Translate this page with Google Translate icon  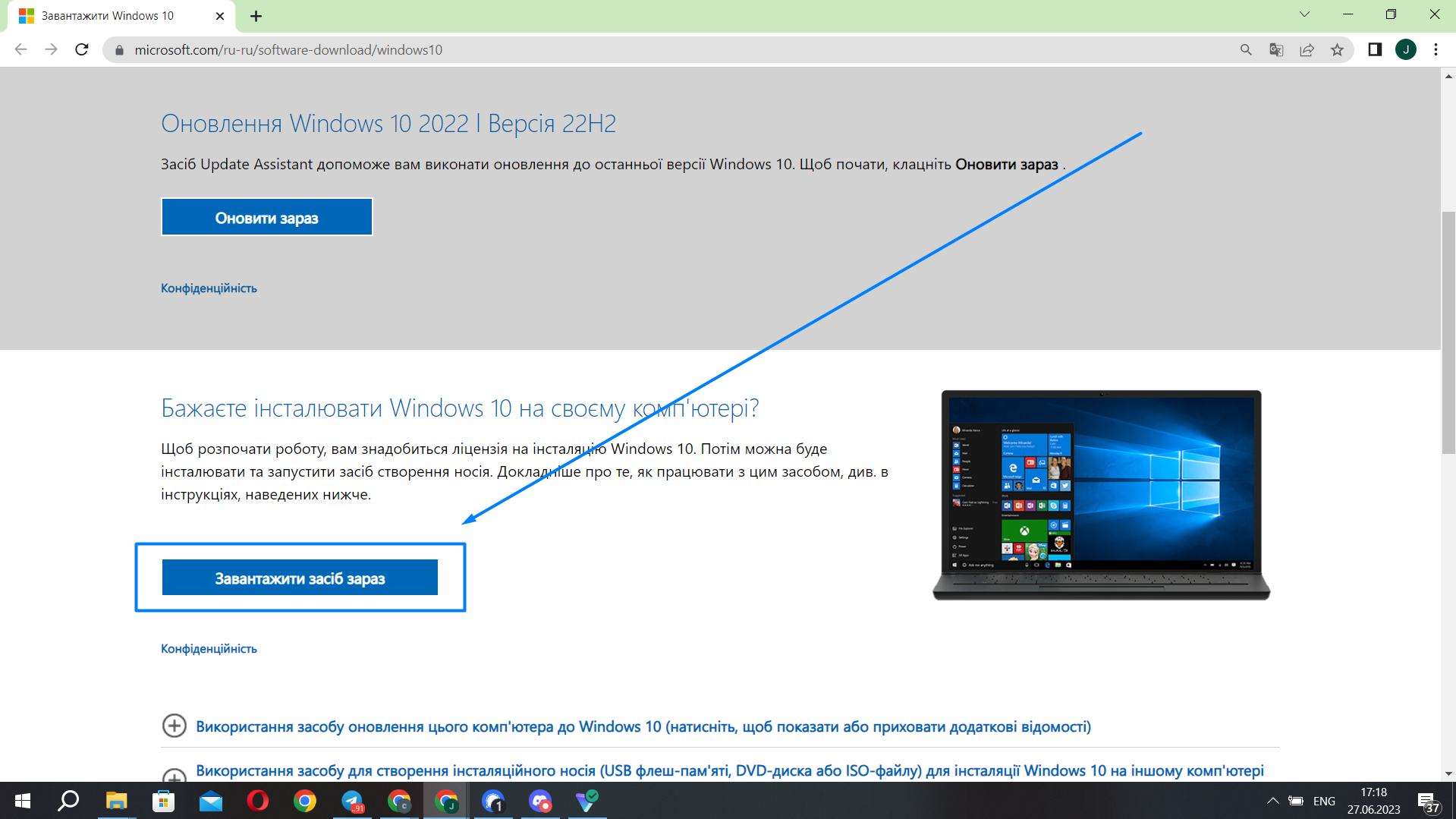[1276, 49]
